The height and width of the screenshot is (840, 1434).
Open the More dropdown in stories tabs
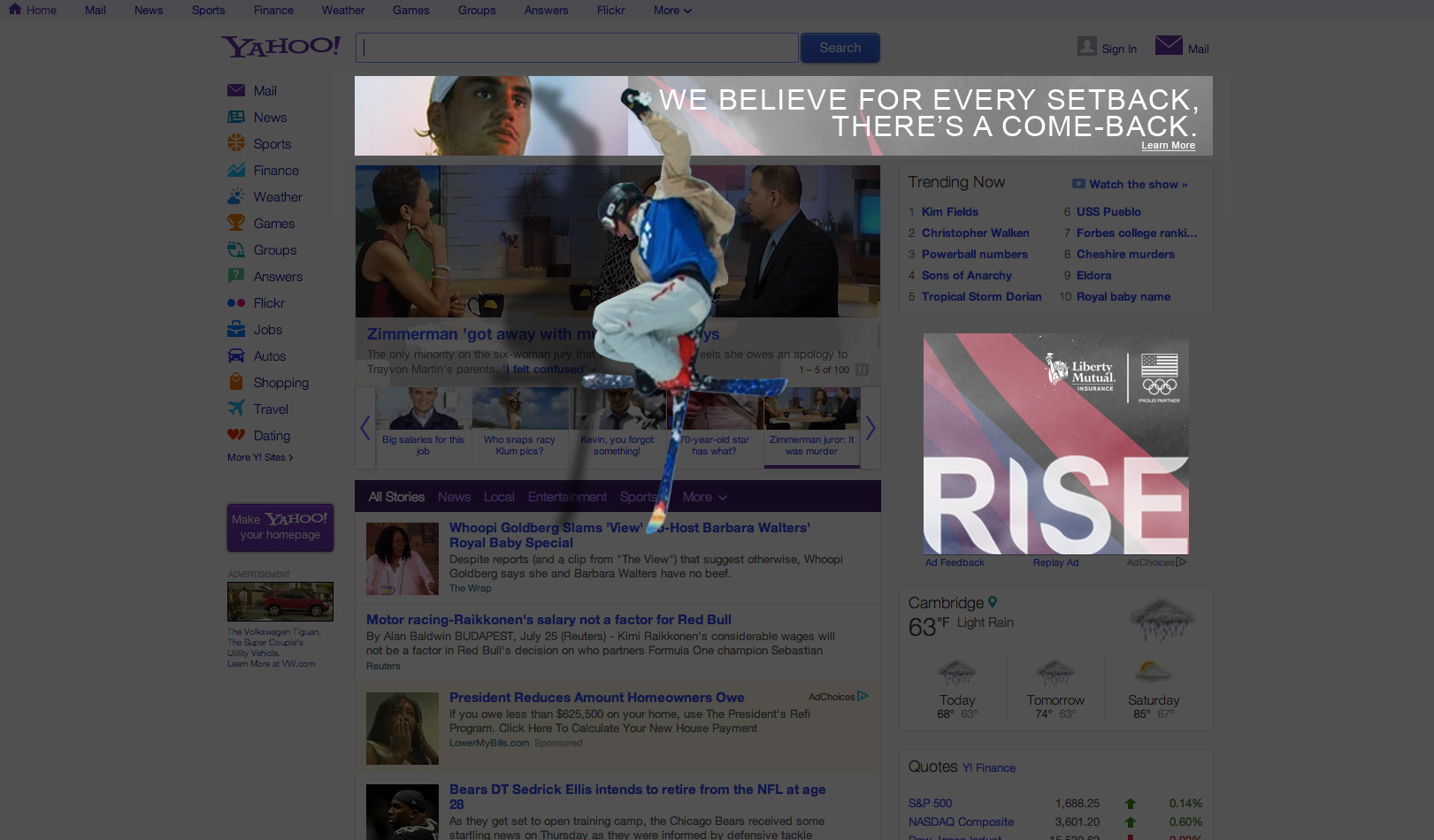pos(704,497)
